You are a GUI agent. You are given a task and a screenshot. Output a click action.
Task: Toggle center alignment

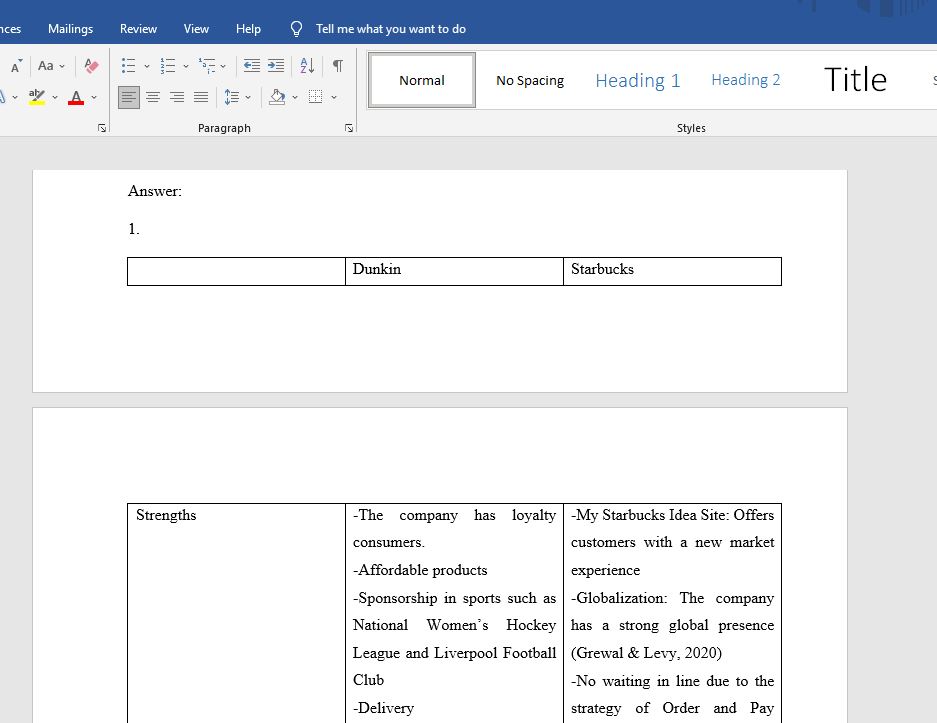click(153, 97)
